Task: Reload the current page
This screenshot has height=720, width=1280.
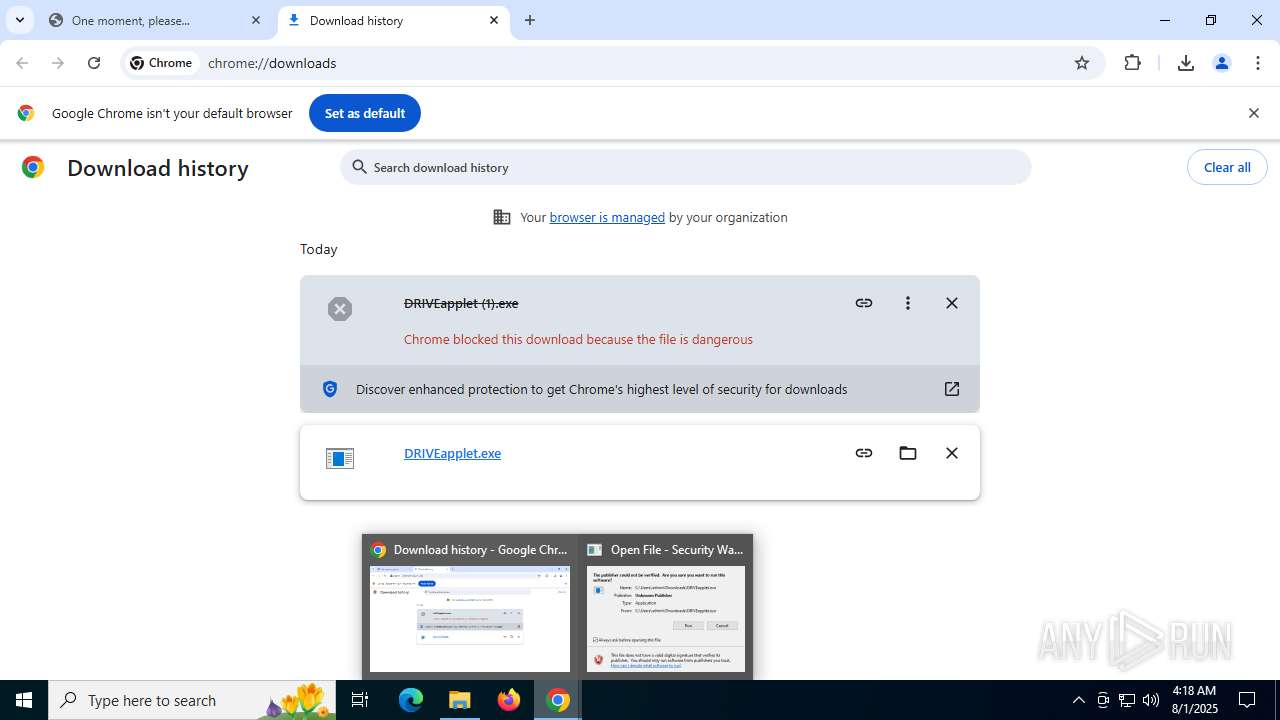Action: pyautogui.click(x=94, y=63)
